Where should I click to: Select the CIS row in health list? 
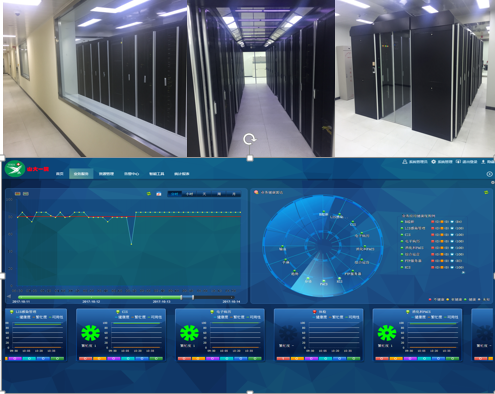coord(432,235)
